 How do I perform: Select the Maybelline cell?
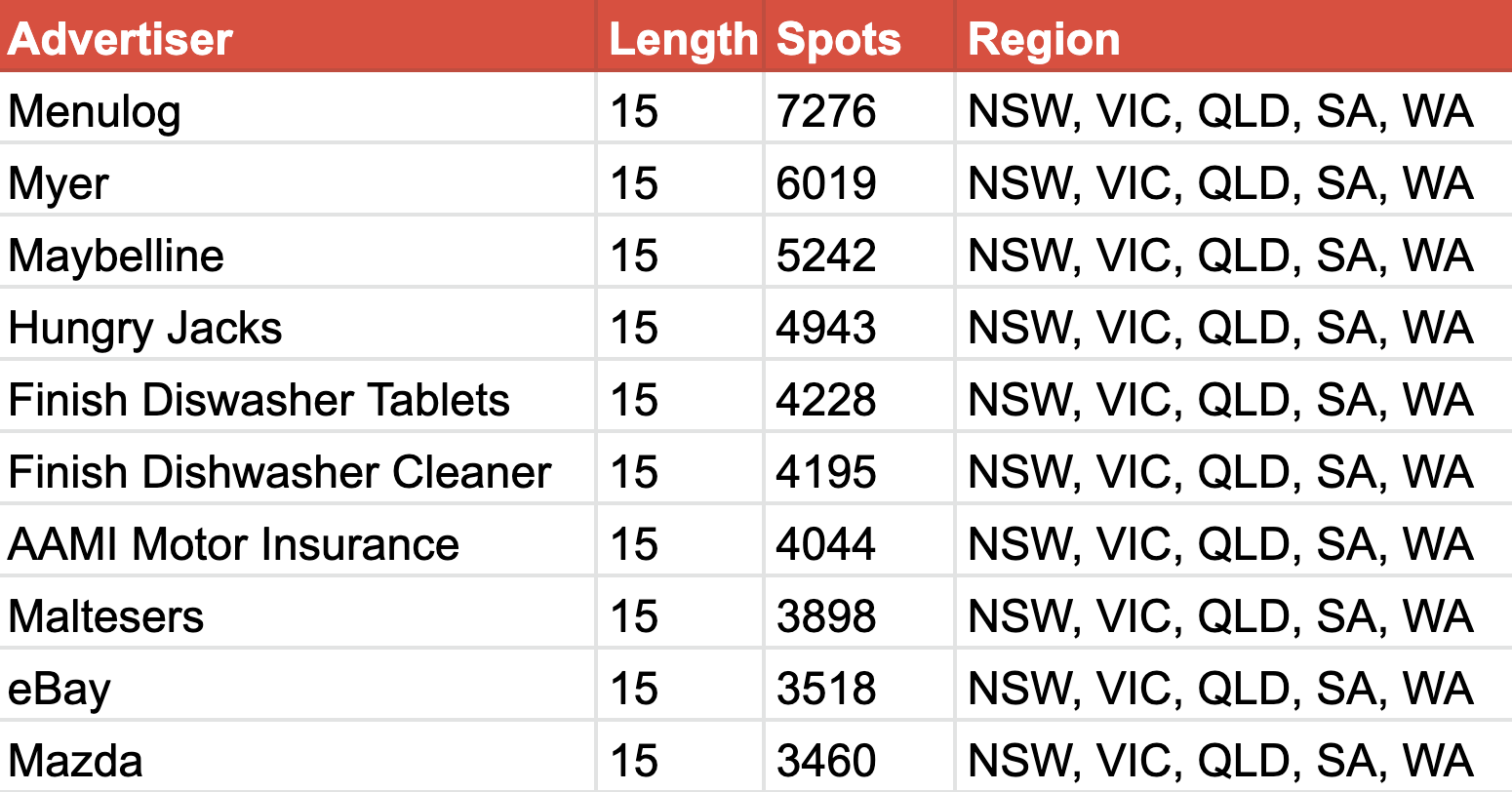pos(298,253)
